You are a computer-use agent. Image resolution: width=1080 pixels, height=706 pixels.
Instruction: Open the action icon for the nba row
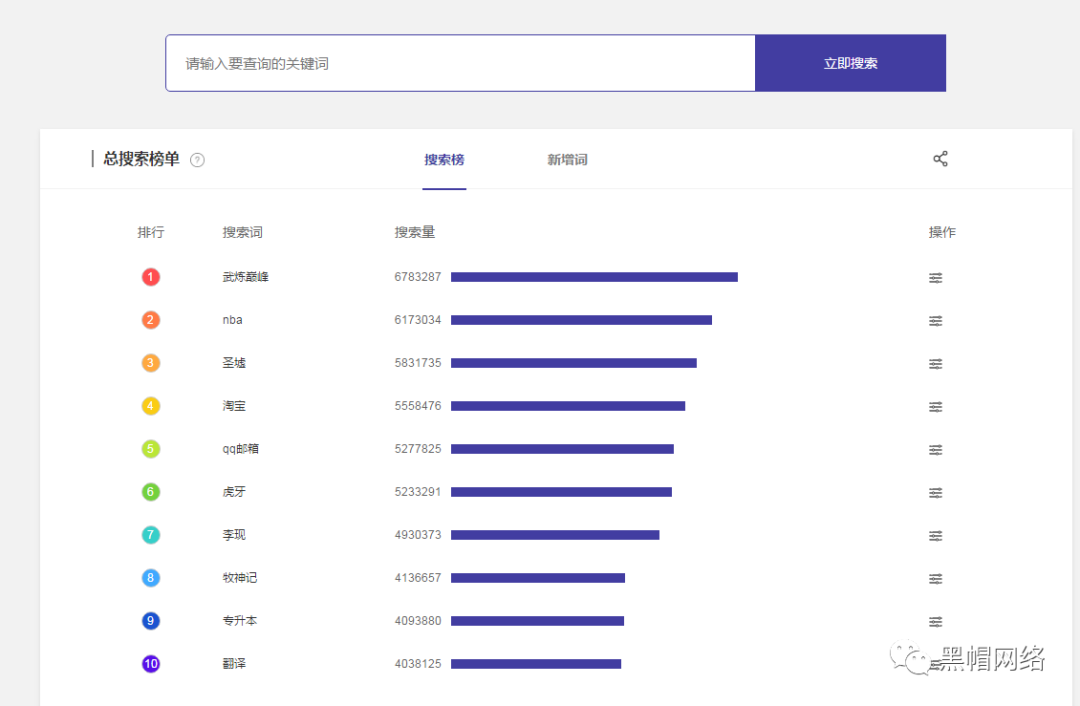(935, 320)
